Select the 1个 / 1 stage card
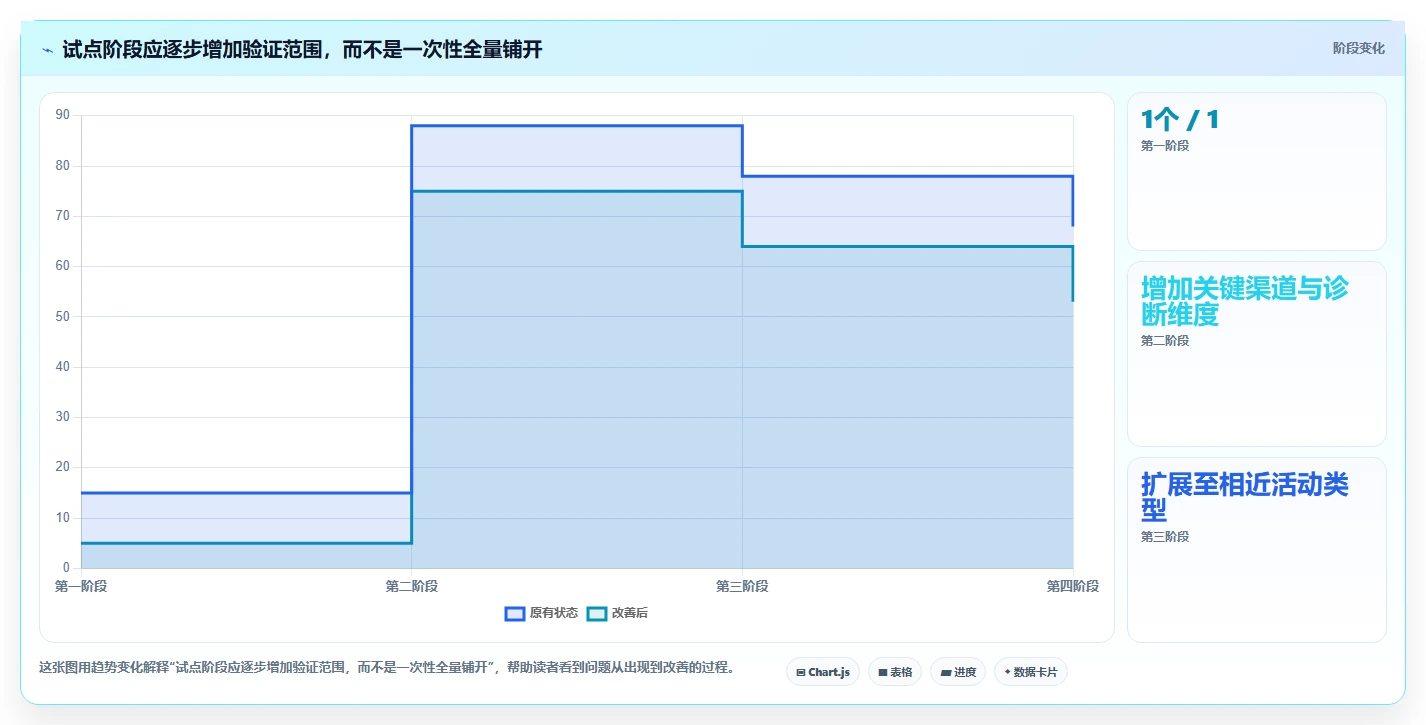 [x=1257, y=171]
